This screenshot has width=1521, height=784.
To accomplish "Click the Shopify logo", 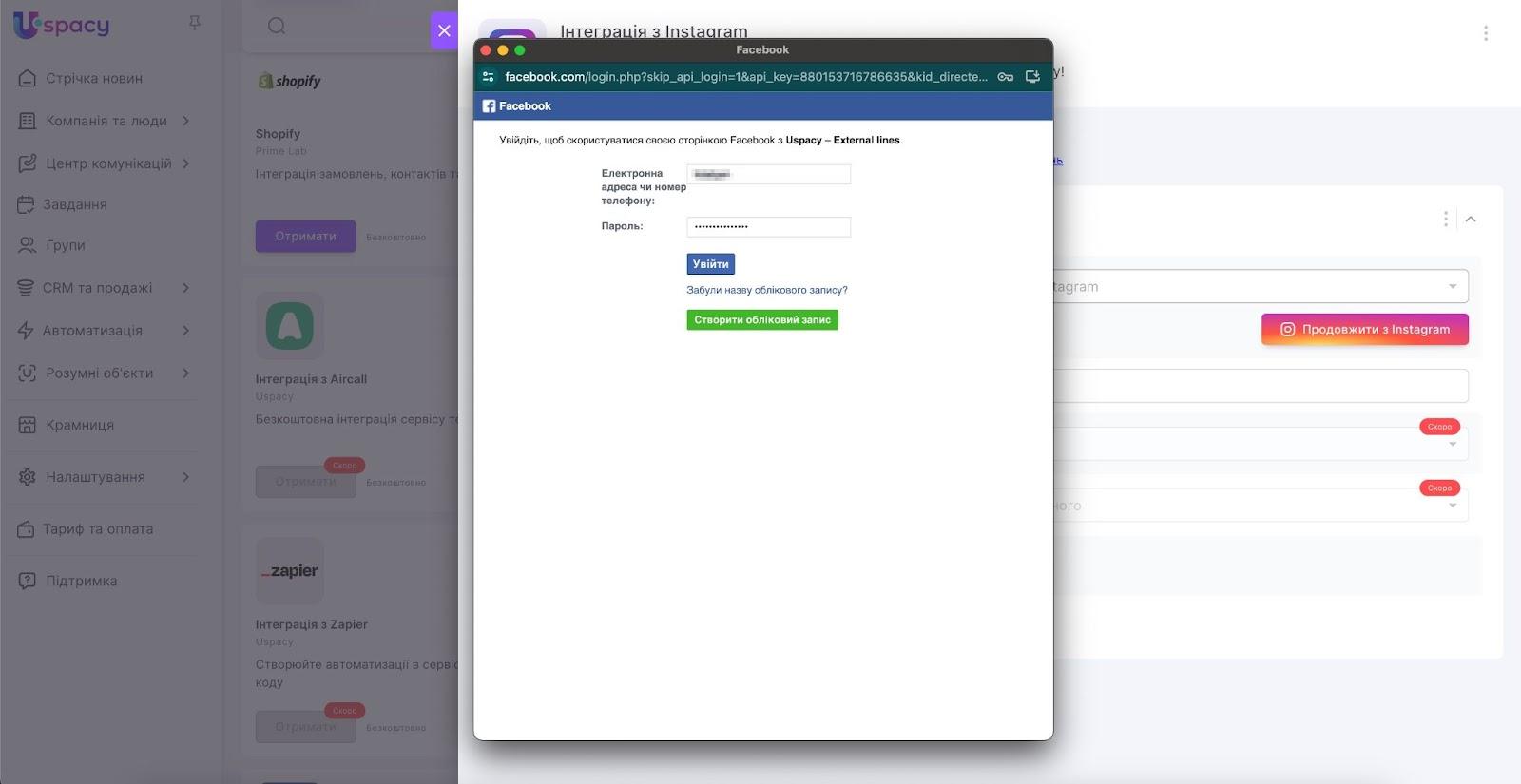I will [x=289, y=81].
